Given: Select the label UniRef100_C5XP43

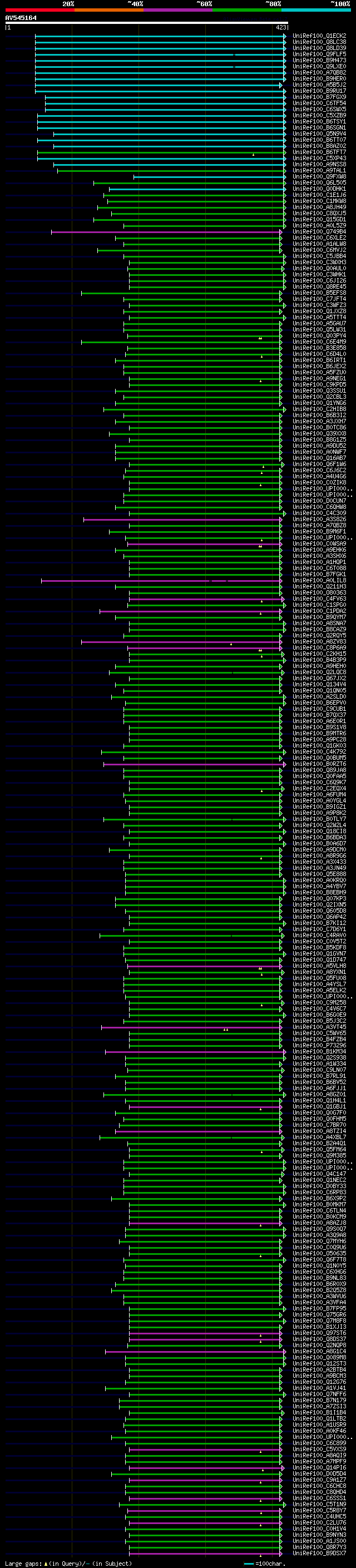Looking at the screenshot, I should pos(319,159).
